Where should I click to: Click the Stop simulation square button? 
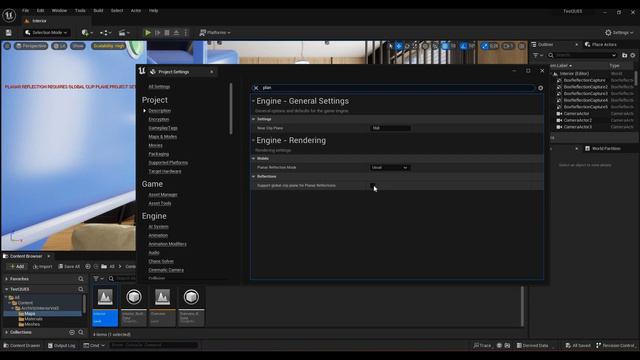[x=167, y=33]
